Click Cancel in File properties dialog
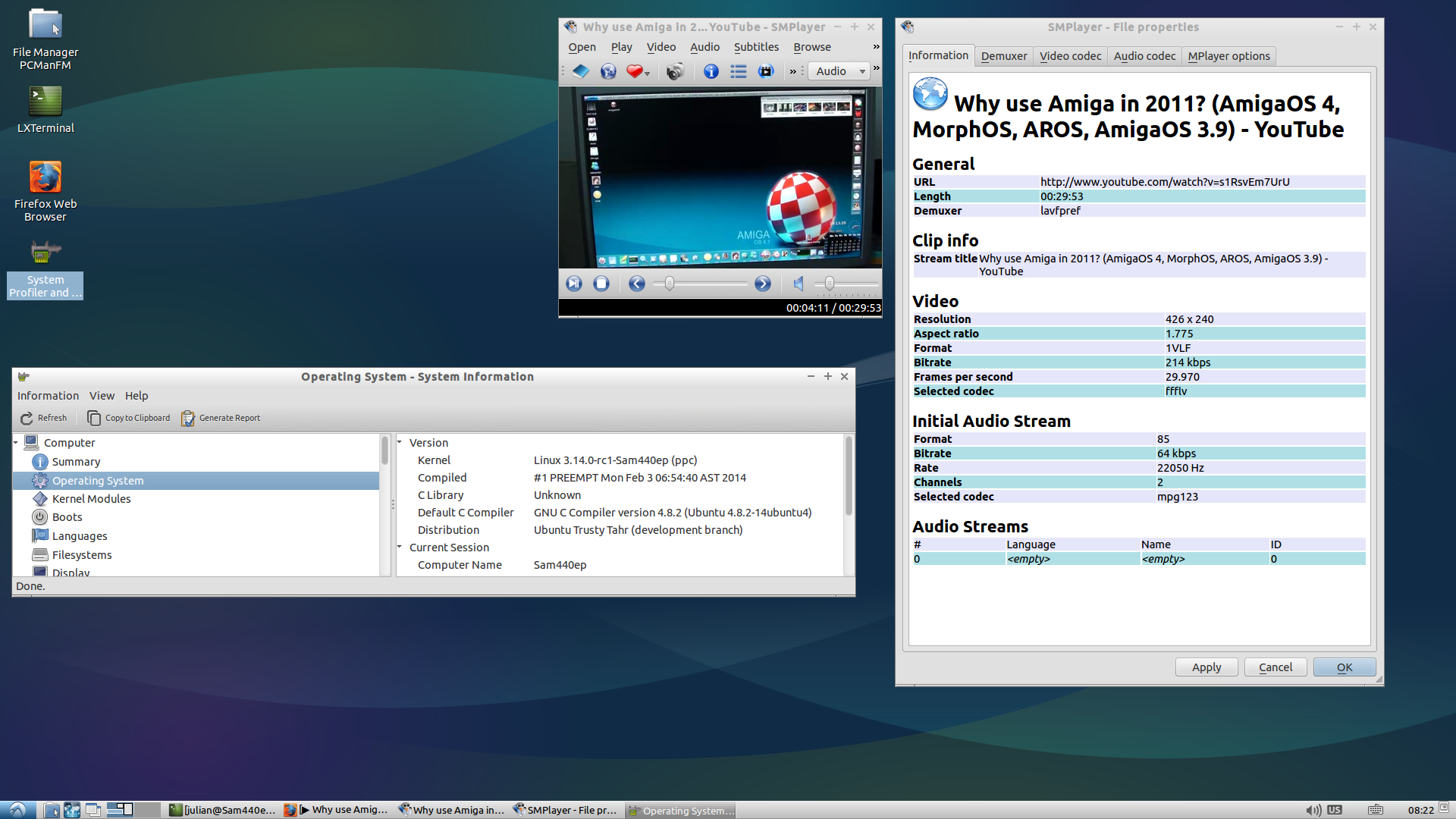 point(1275,667)
